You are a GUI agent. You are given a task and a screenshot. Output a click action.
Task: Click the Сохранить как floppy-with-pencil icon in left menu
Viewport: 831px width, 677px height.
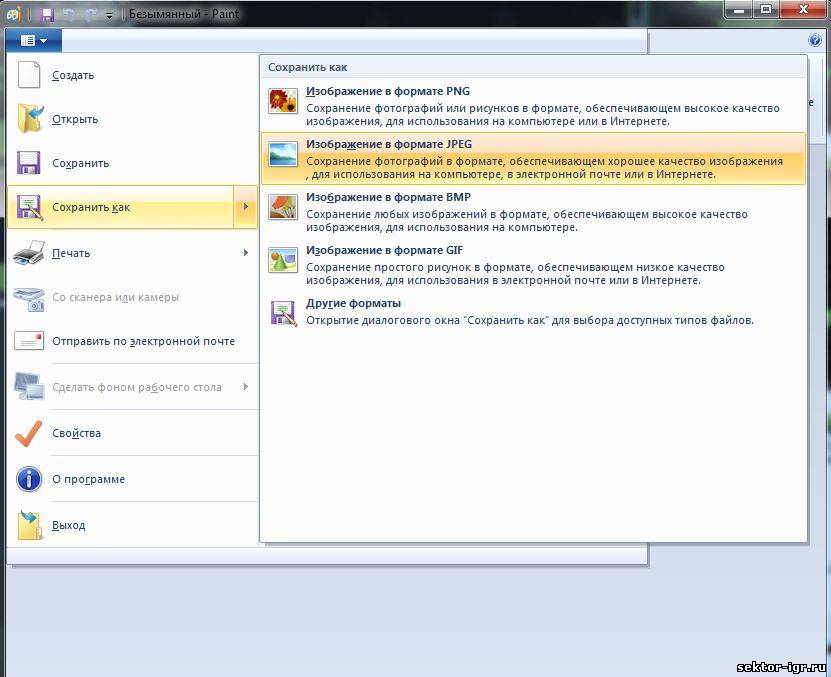(29, 207)
